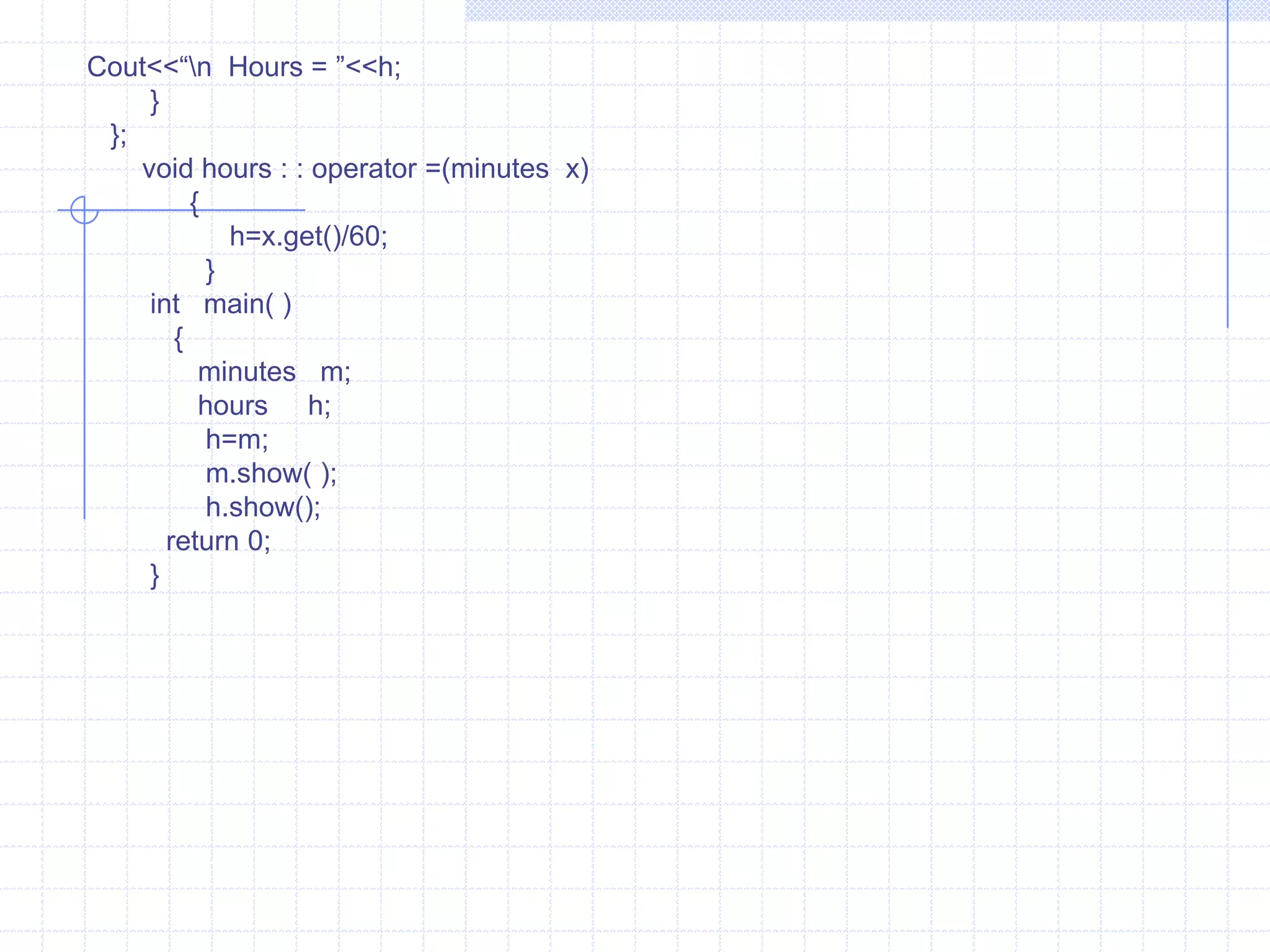
Task: Click the closing brace below the Cout line
Action: click(155, 102)
